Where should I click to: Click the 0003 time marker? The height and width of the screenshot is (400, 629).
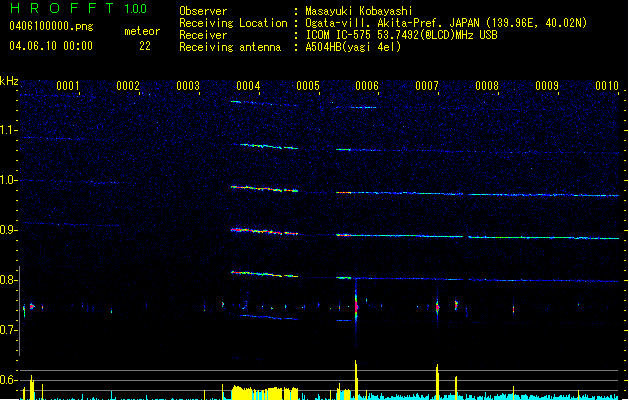pyautogui.click(x=188, y=85)
